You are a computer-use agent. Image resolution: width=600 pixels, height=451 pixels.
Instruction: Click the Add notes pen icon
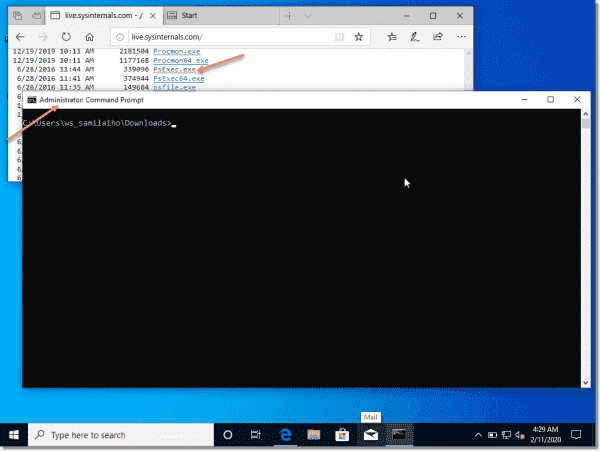(413, 37)
